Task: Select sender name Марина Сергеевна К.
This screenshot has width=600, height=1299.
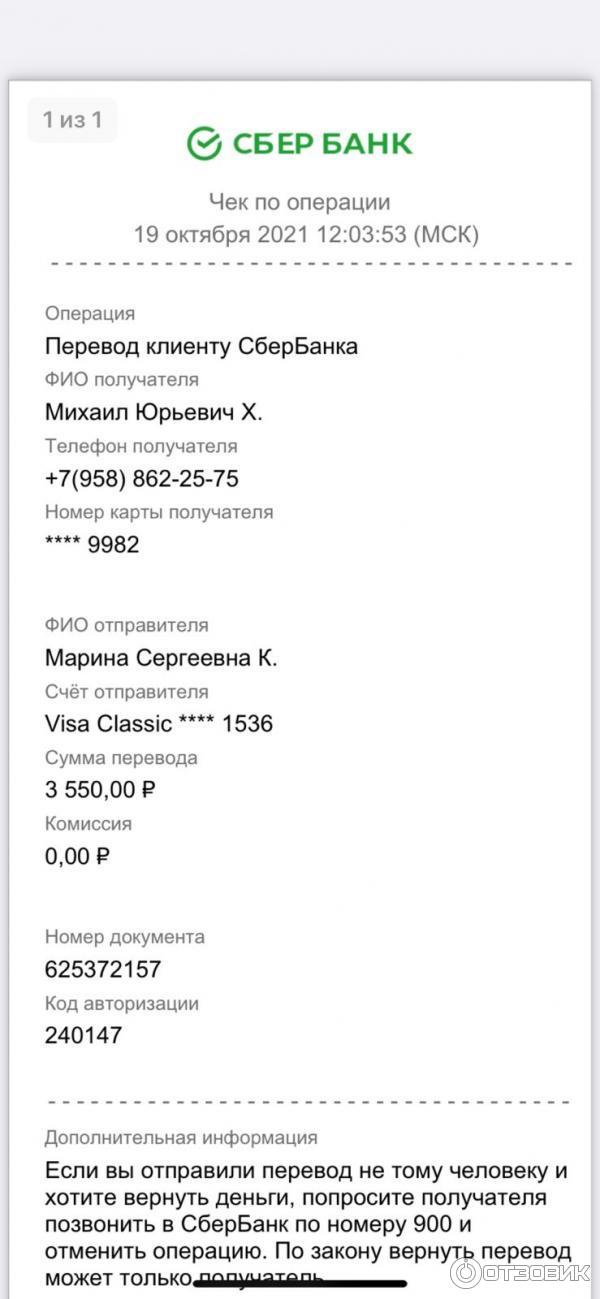Action: [161, 658]
